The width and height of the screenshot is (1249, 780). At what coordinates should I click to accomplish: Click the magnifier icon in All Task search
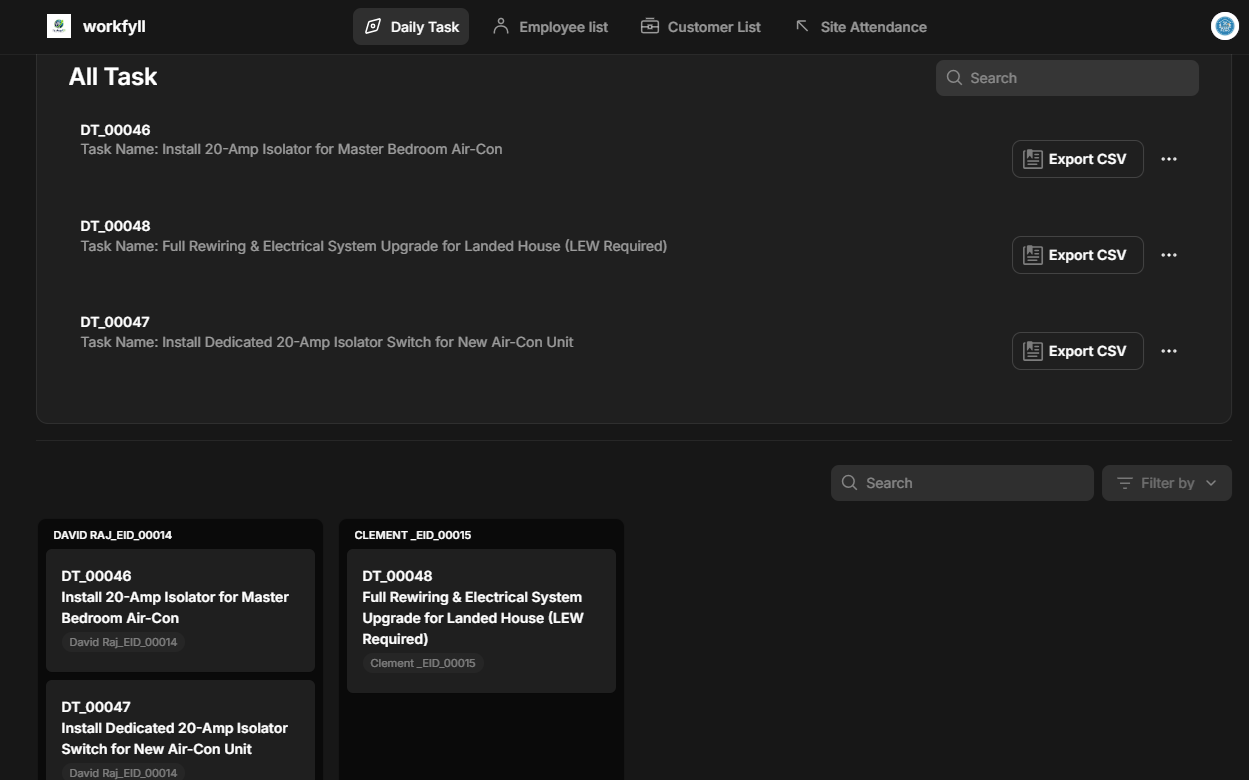[x=954, y=77]
